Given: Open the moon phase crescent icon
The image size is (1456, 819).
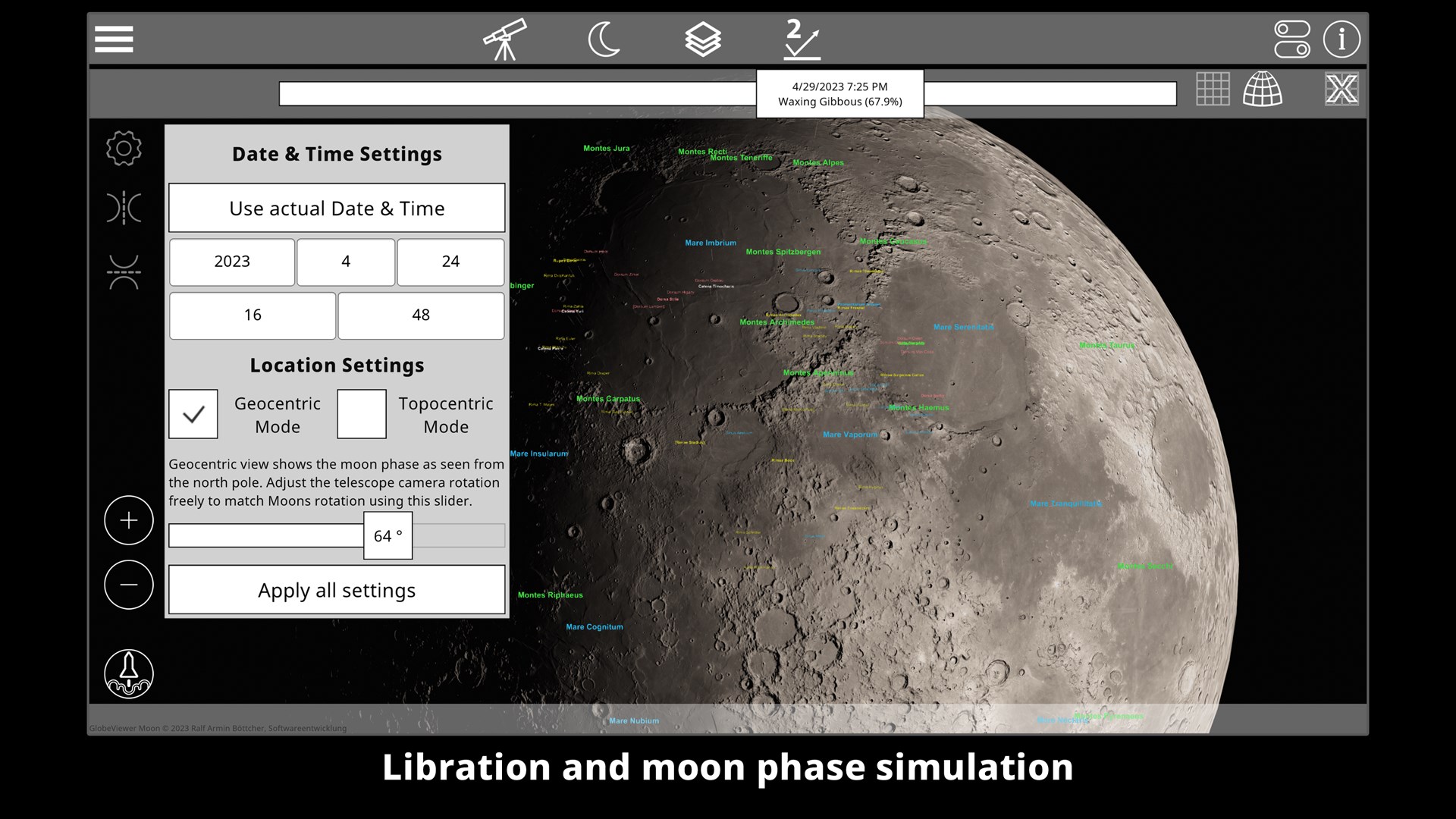Looking at the screenshot, I should (x=604, y=39).
